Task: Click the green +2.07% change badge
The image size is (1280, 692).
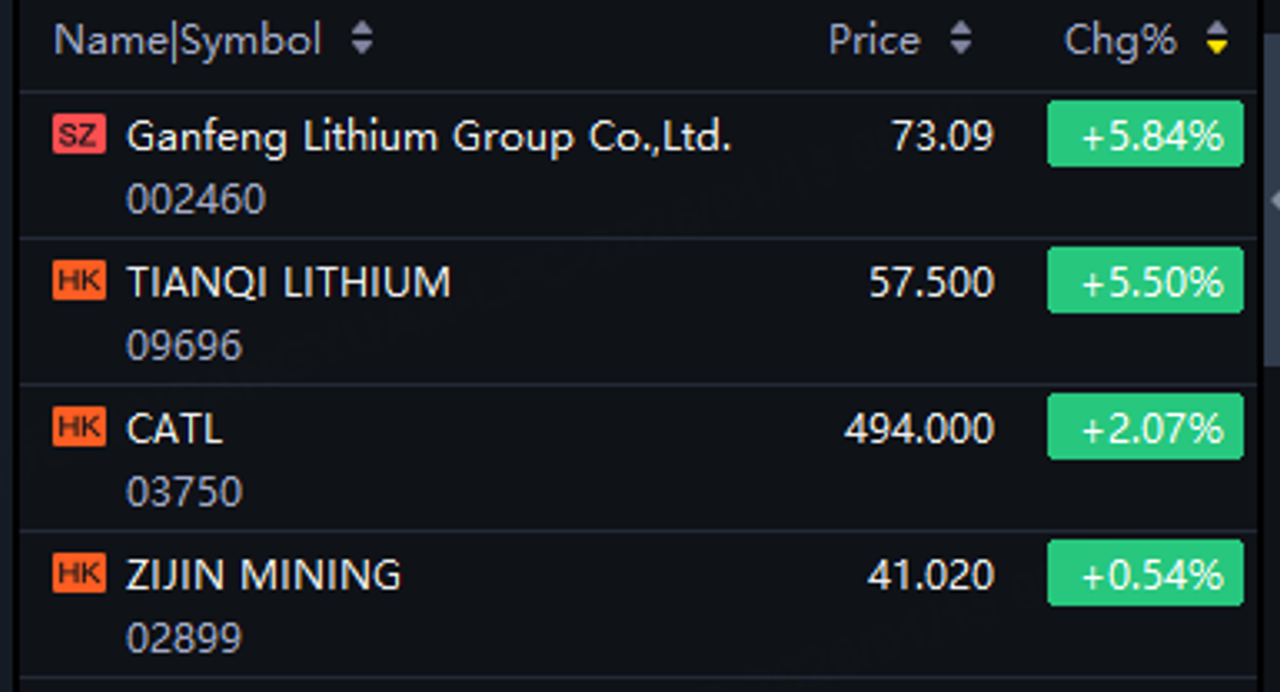Action: click(1145, 427)
